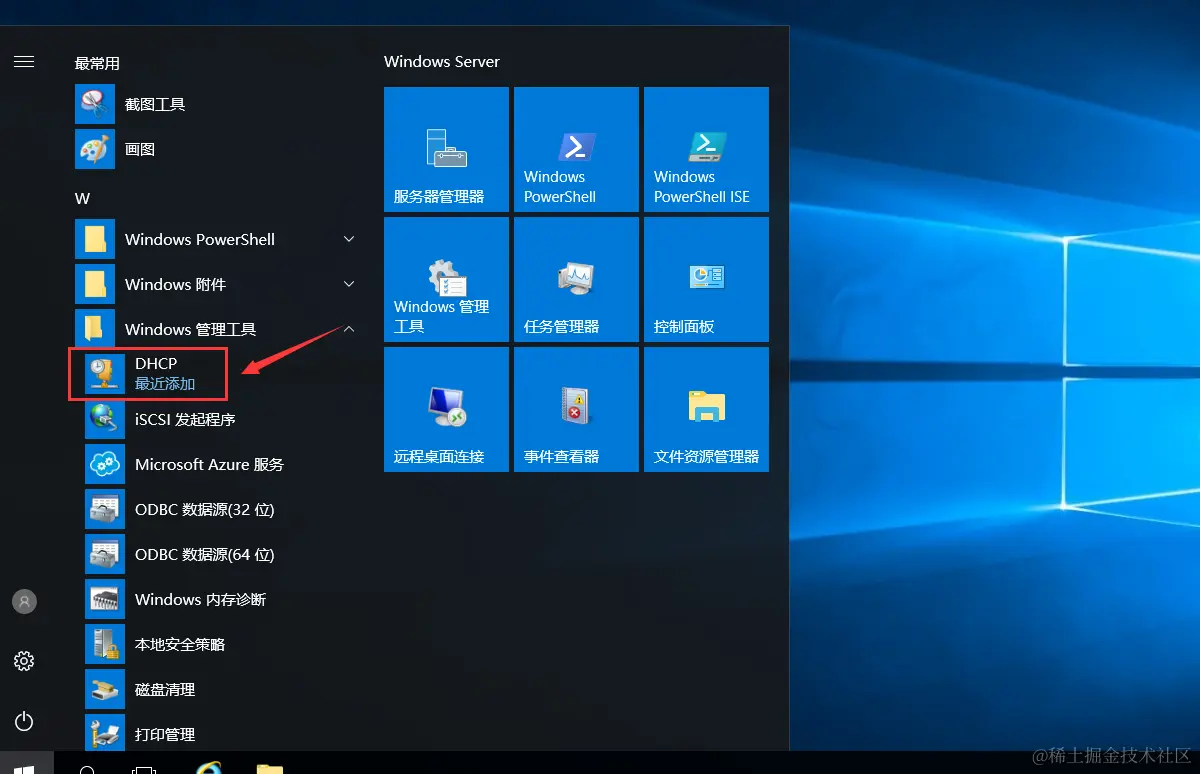Open the user account icon
1200x774 pixels.
click(x=24, y=601)
